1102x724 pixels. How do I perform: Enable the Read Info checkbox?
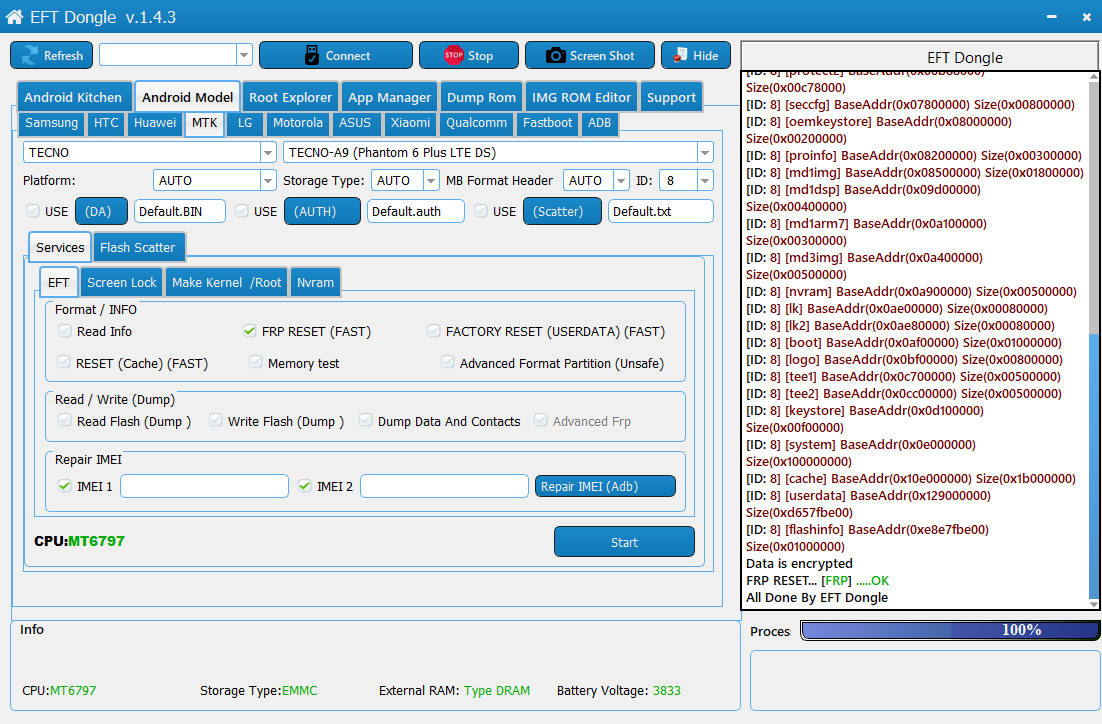pos(65,330)
